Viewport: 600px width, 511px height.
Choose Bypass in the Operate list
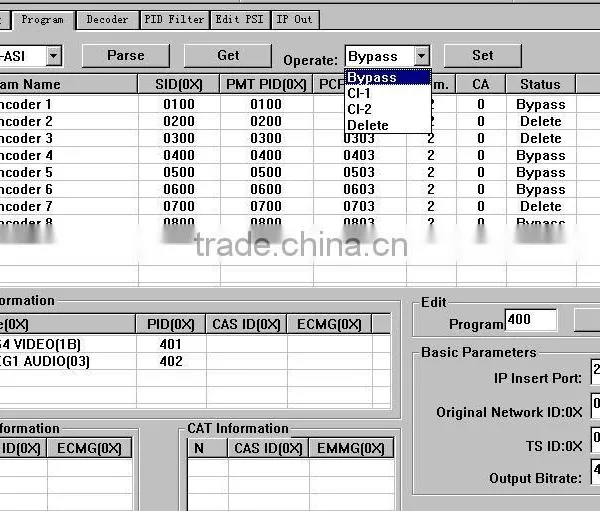pyautogui.click(x=388, y=78)
